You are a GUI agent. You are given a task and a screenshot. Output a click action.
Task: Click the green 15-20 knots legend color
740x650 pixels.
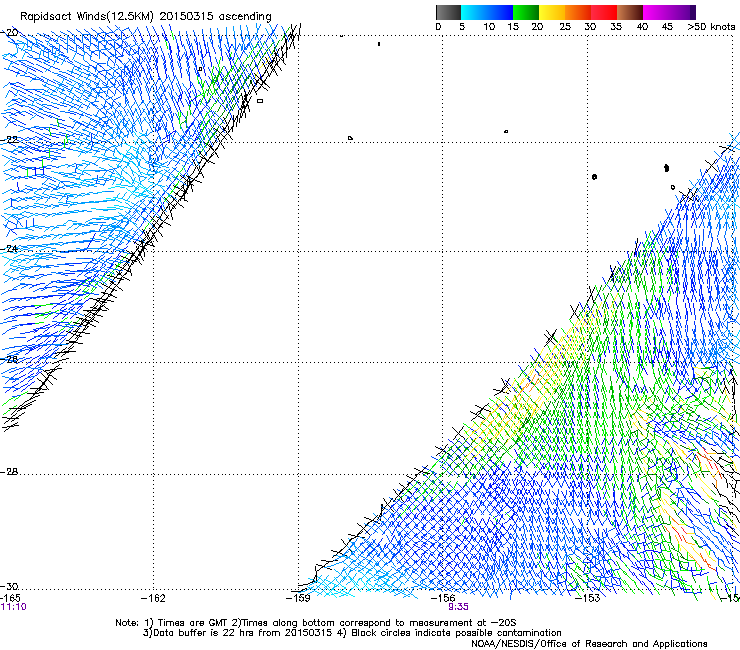(526, 12)
